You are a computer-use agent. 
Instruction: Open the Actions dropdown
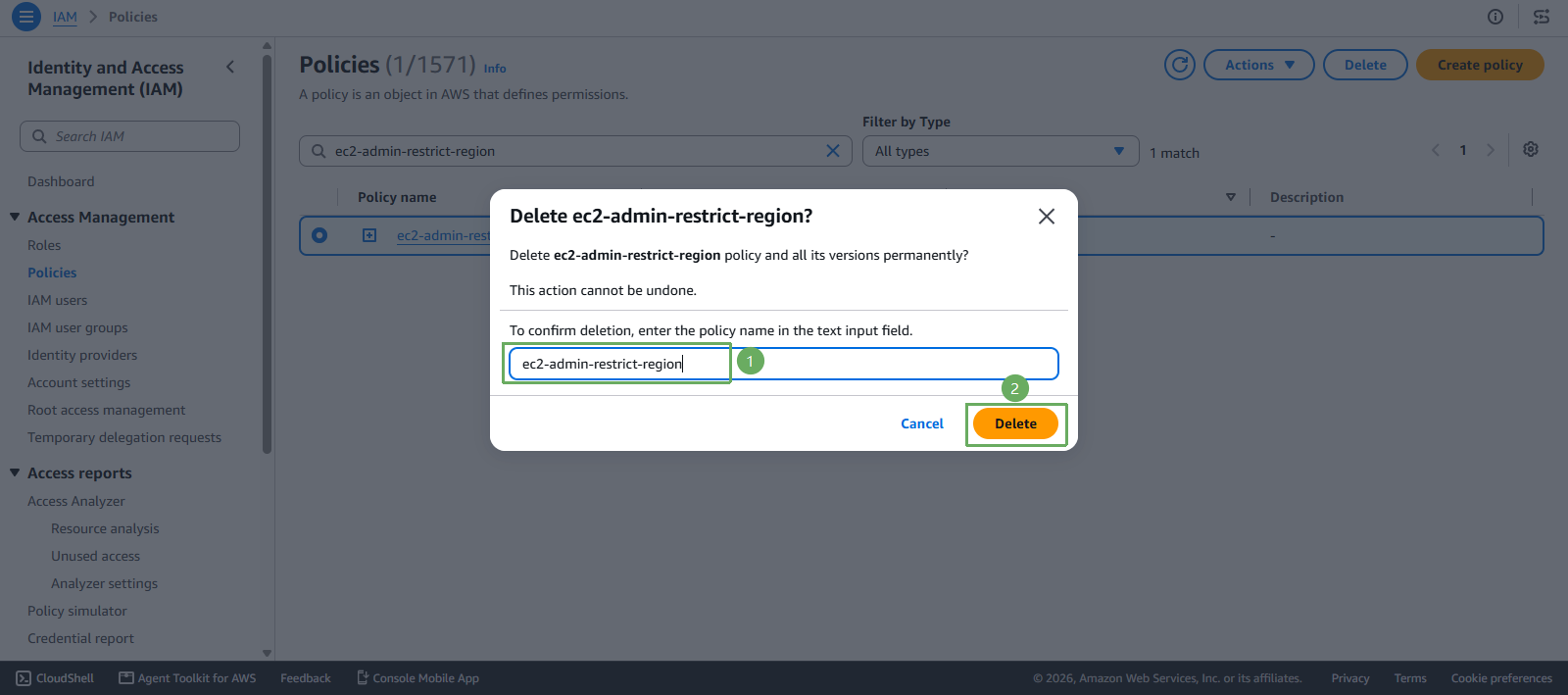click(x=1259, y=65)
